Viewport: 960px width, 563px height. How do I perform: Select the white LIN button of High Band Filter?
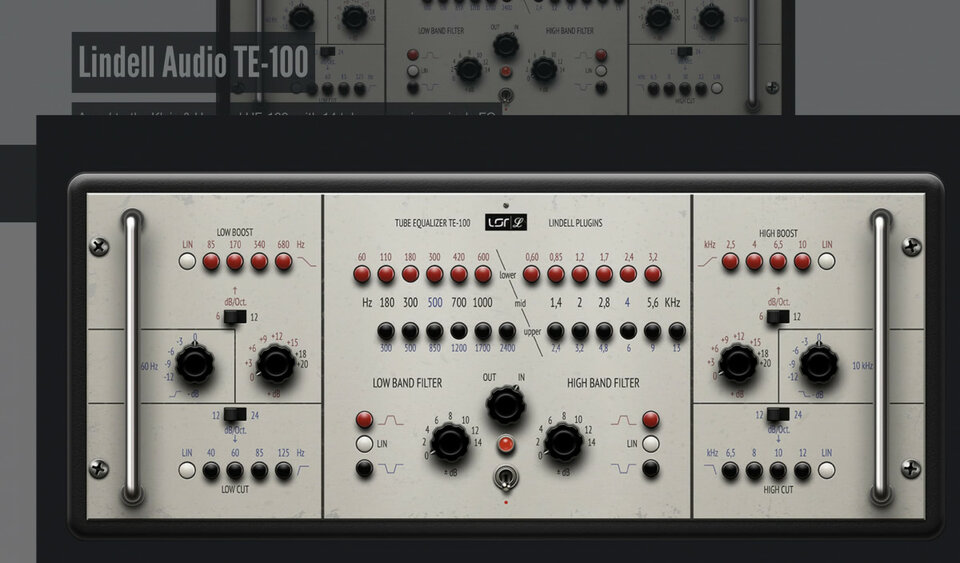651,444
